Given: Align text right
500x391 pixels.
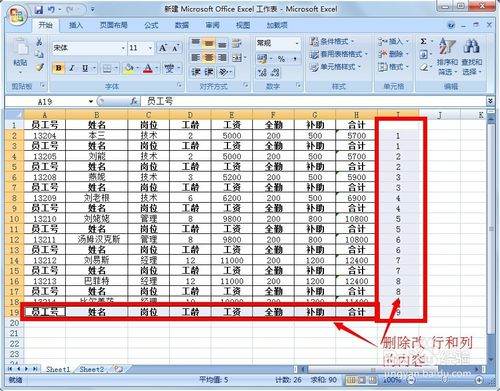Looking at the screenshot, I should [222, 58].
